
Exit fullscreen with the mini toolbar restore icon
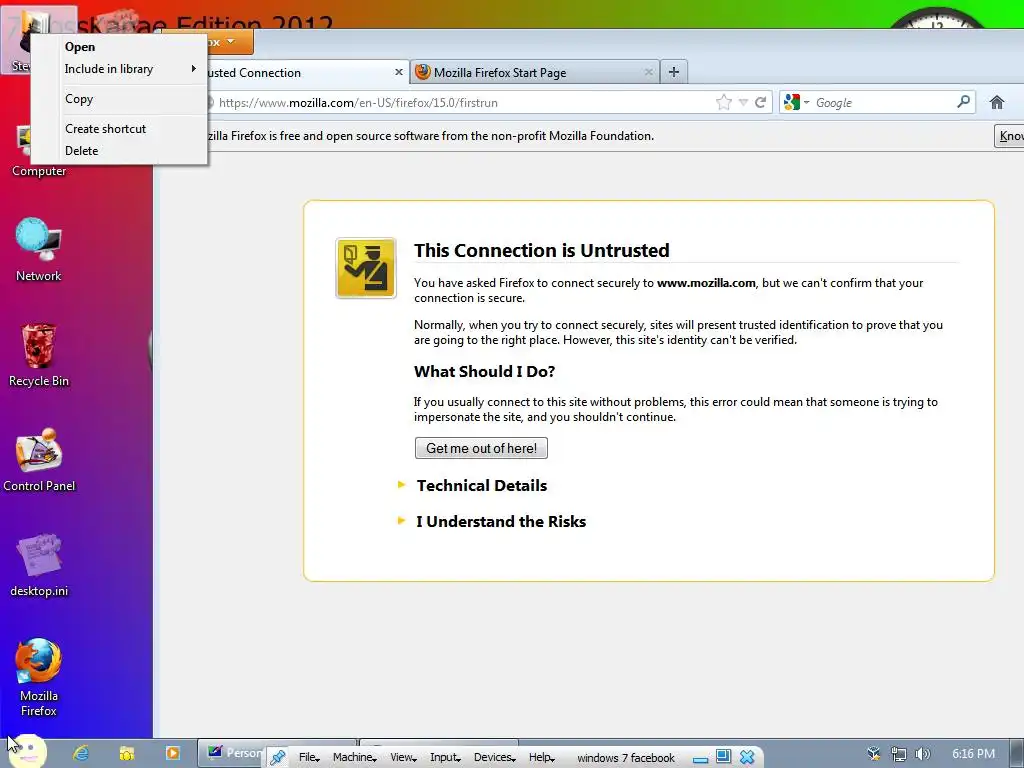(723, 756)
